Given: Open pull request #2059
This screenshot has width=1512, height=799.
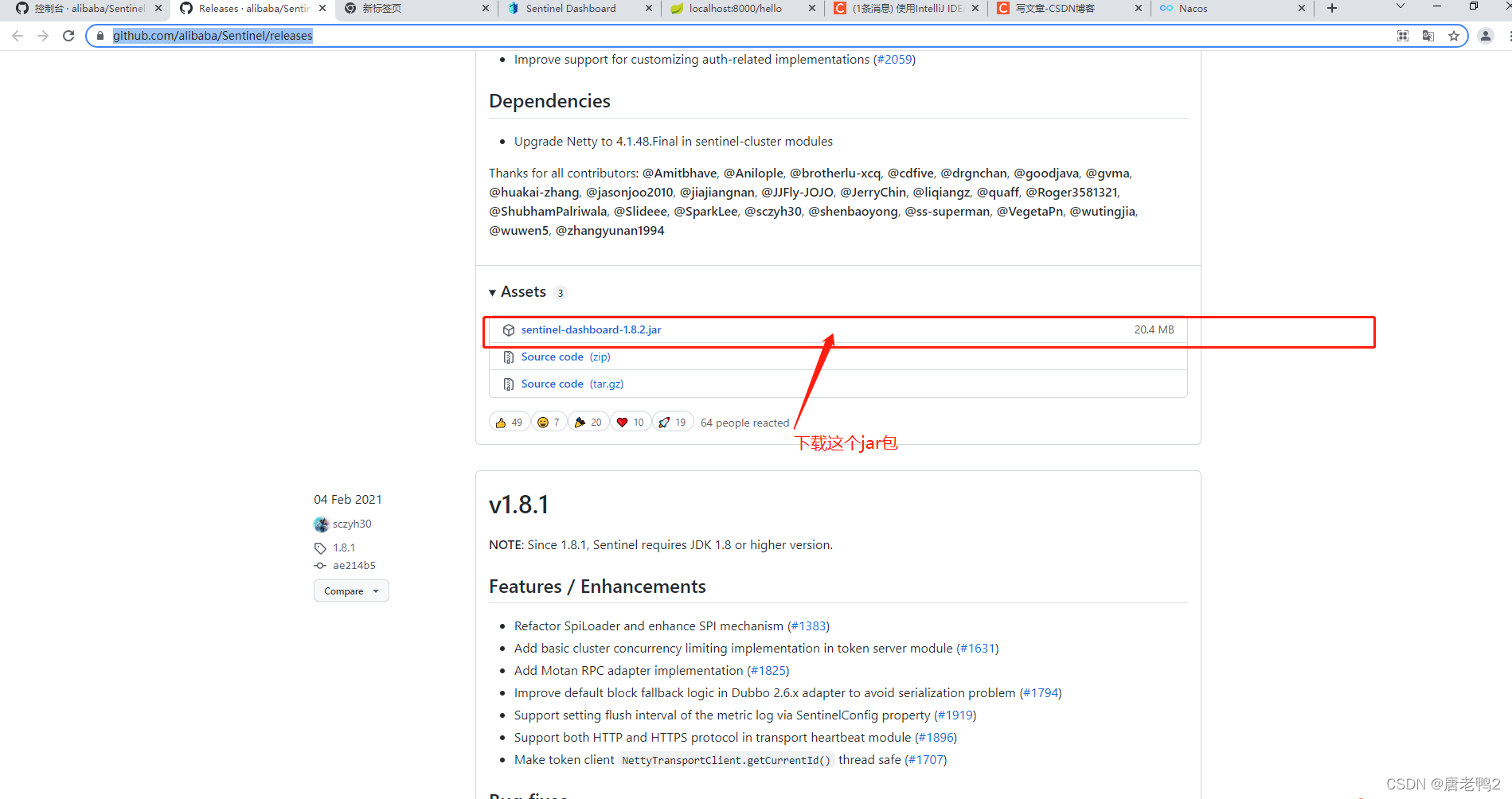Looking at the screenshot, I should click(x=895, y=60).
